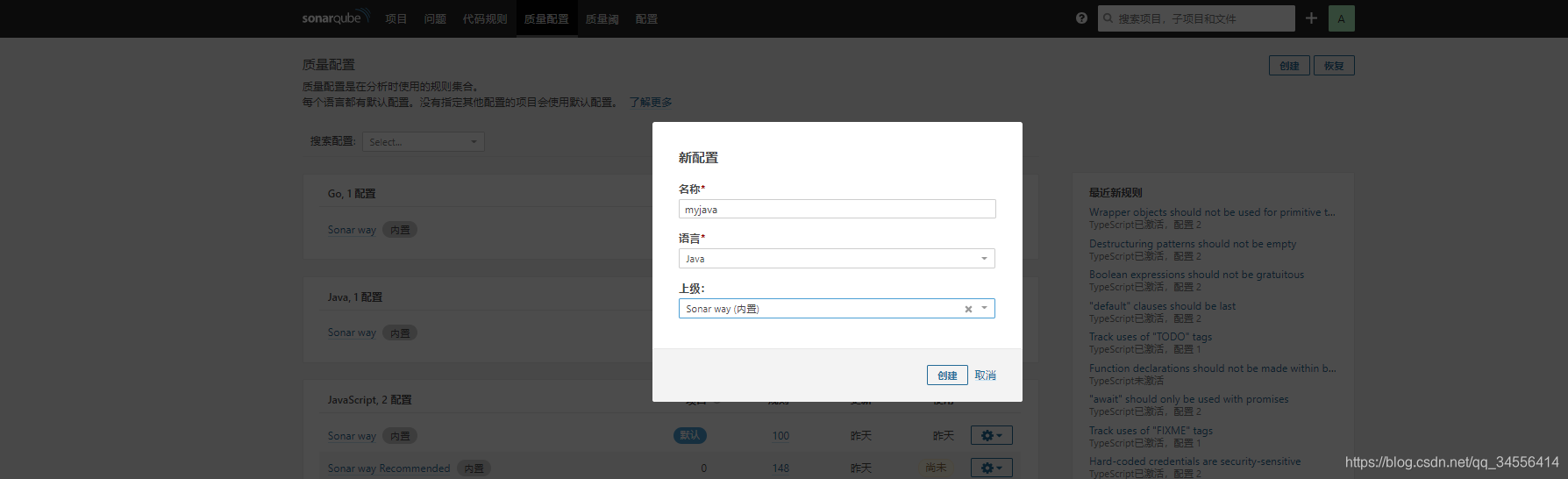Click the 最近新规则 heading
This screenshot has height=479, width=1568.
click(1115, 193)
